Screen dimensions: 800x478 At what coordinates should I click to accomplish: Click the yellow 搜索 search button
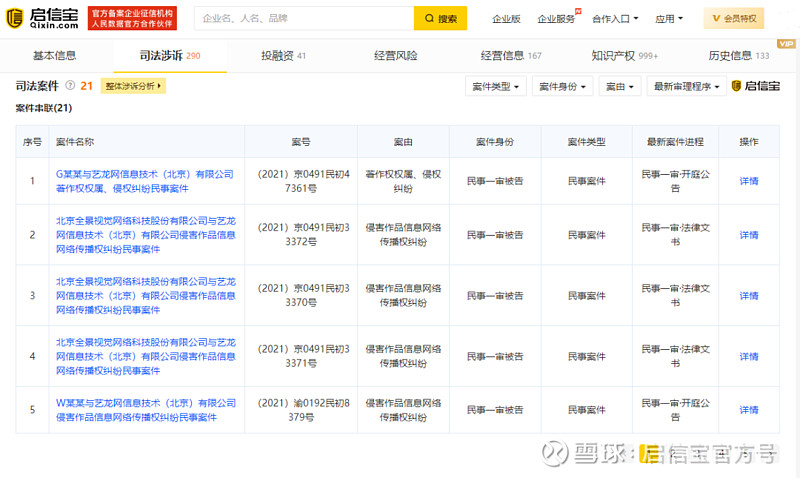point(440,18)
